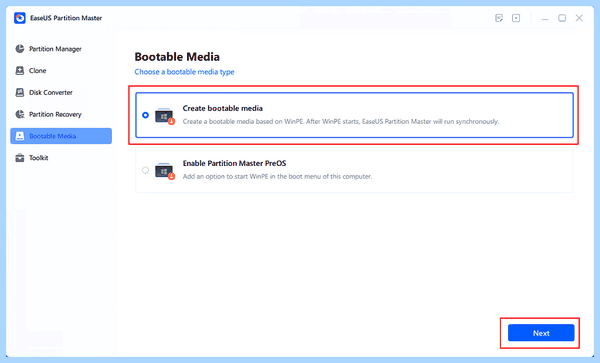Switch to Disk Converter
This screenshot has width=600, height=363.
61,92
